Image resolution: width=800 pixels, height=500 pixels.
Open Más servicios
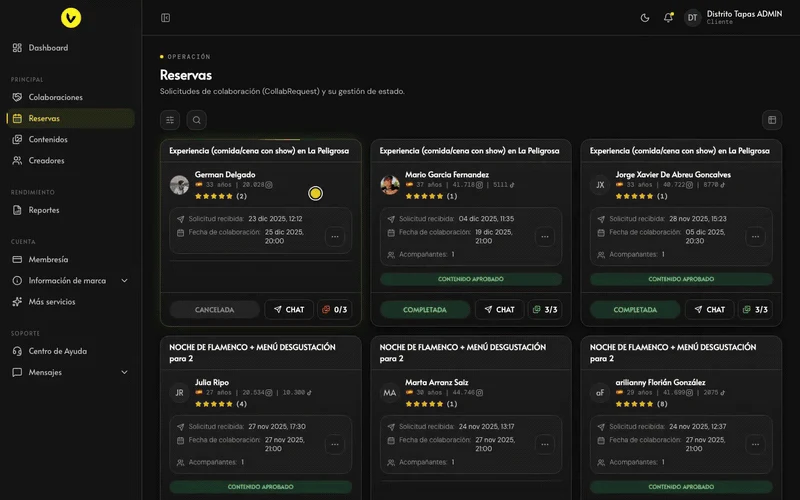point(71,302)
